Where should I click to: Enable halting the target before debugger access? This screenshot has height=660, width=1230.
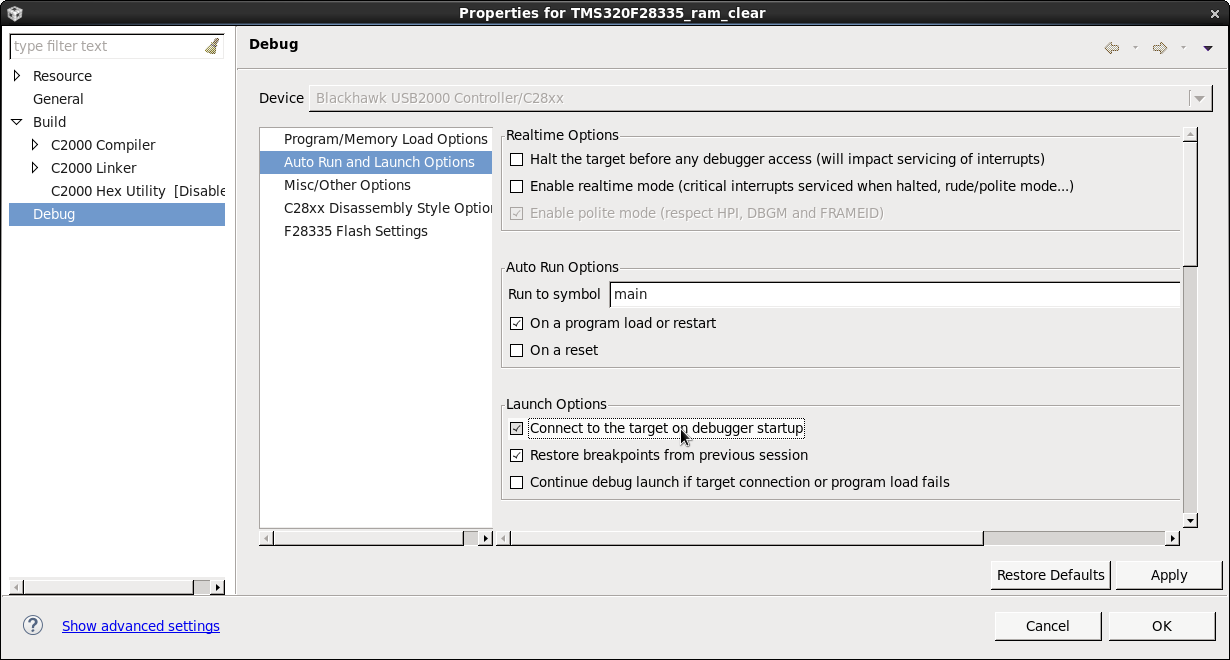[x=516, y=159]
